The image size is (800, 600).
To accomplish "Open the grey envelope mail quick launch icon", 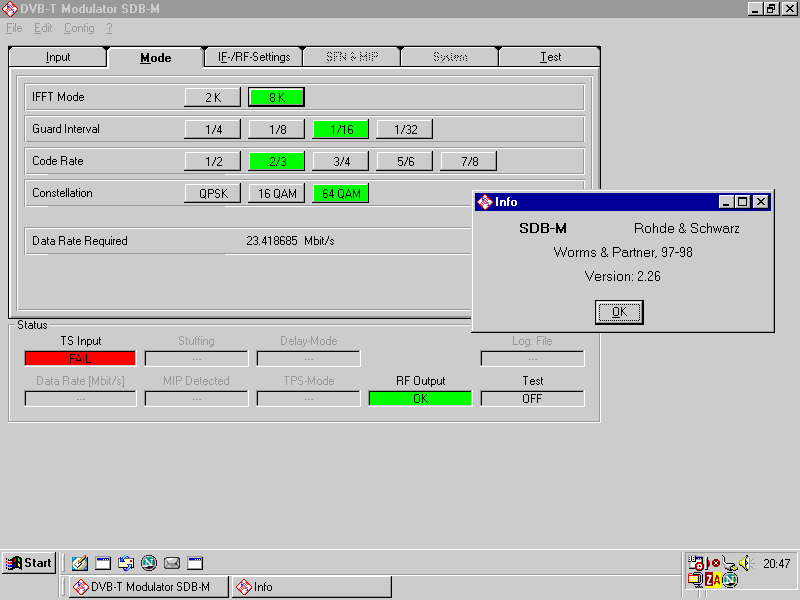I will [x=172, y=563].
